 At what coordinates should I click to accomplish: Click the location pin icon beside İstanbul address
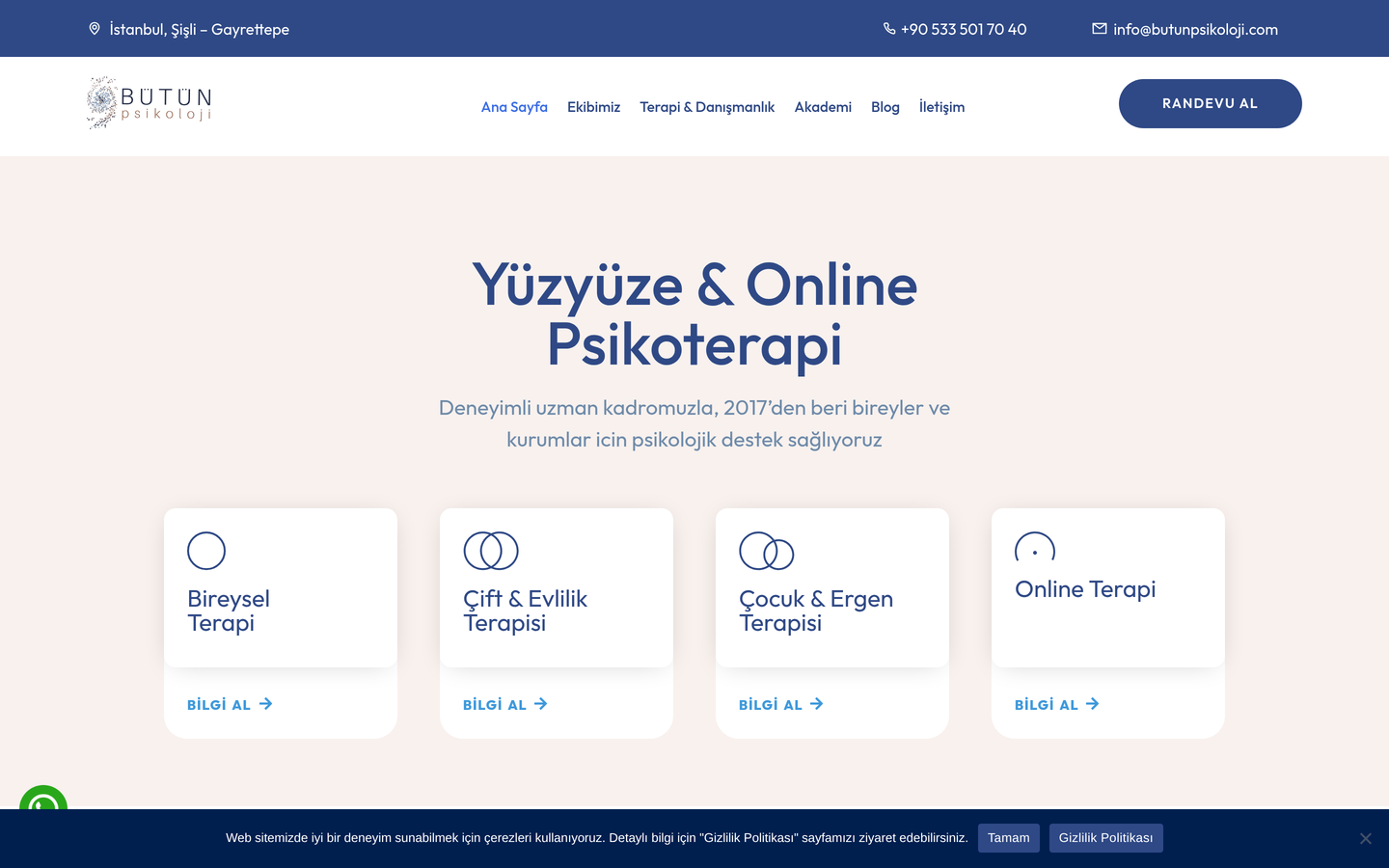pos(95,29)
